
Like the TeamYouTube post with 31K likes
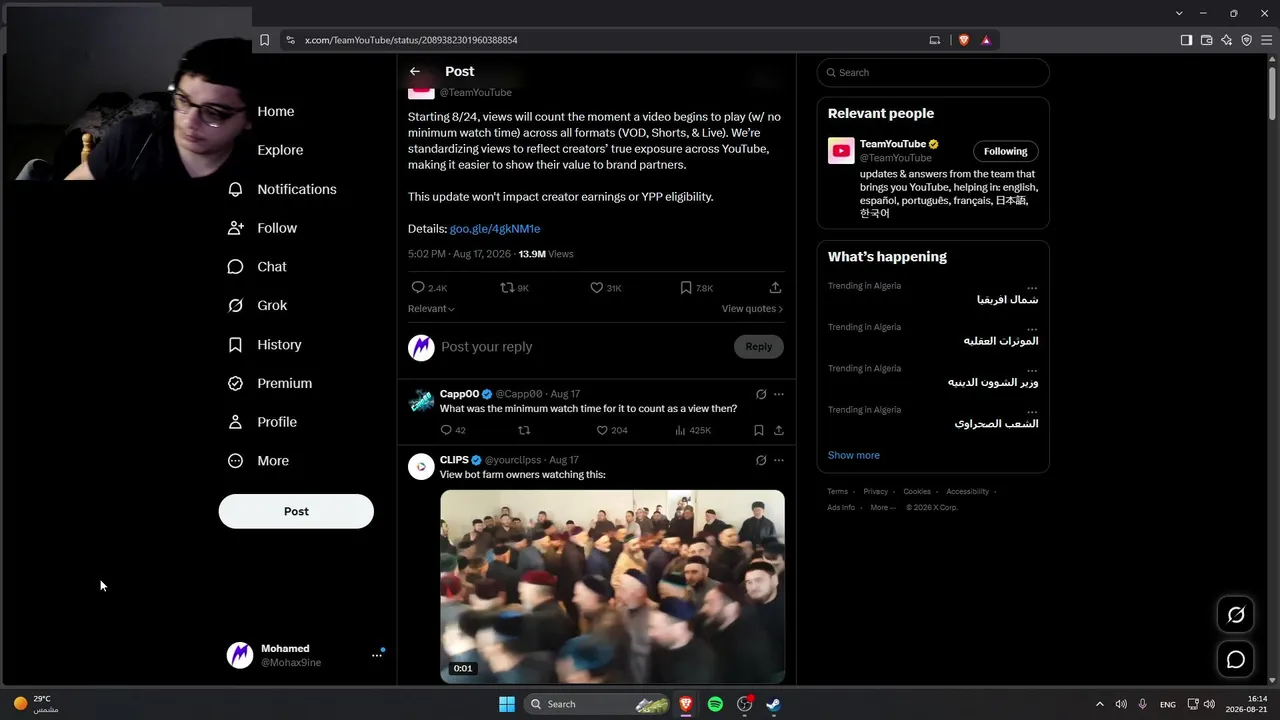596,288
